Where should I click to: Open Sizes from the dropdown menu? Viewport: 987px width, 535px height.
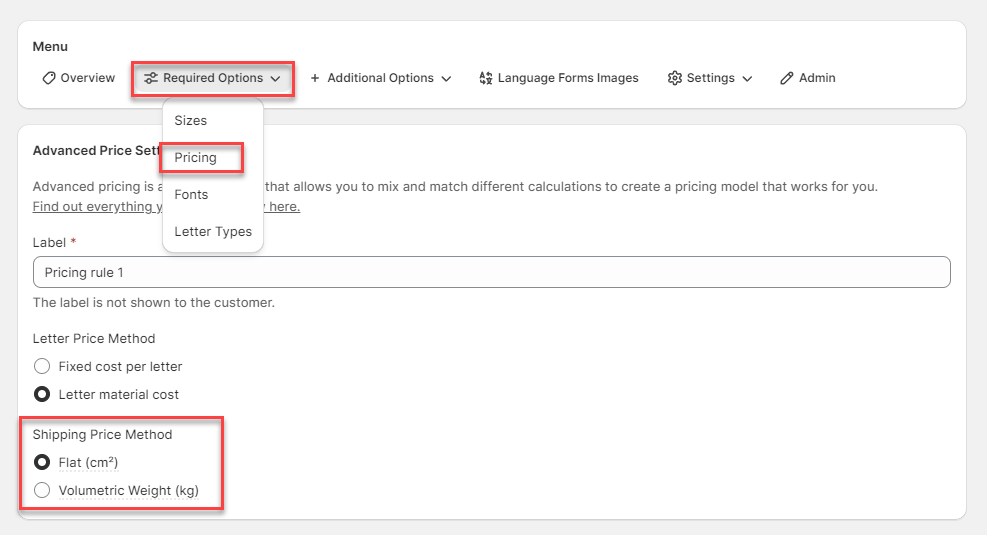tap(191, 120)
